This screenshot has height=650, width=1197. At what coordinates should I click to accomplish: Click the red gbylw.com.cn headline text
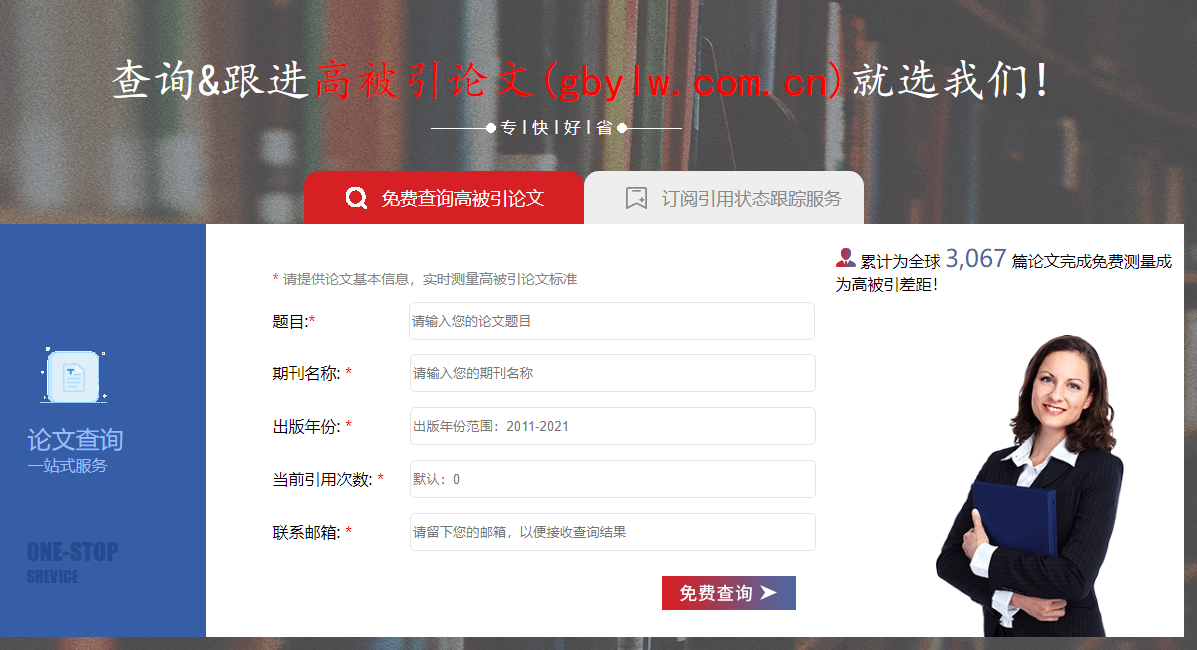(579, 81)
